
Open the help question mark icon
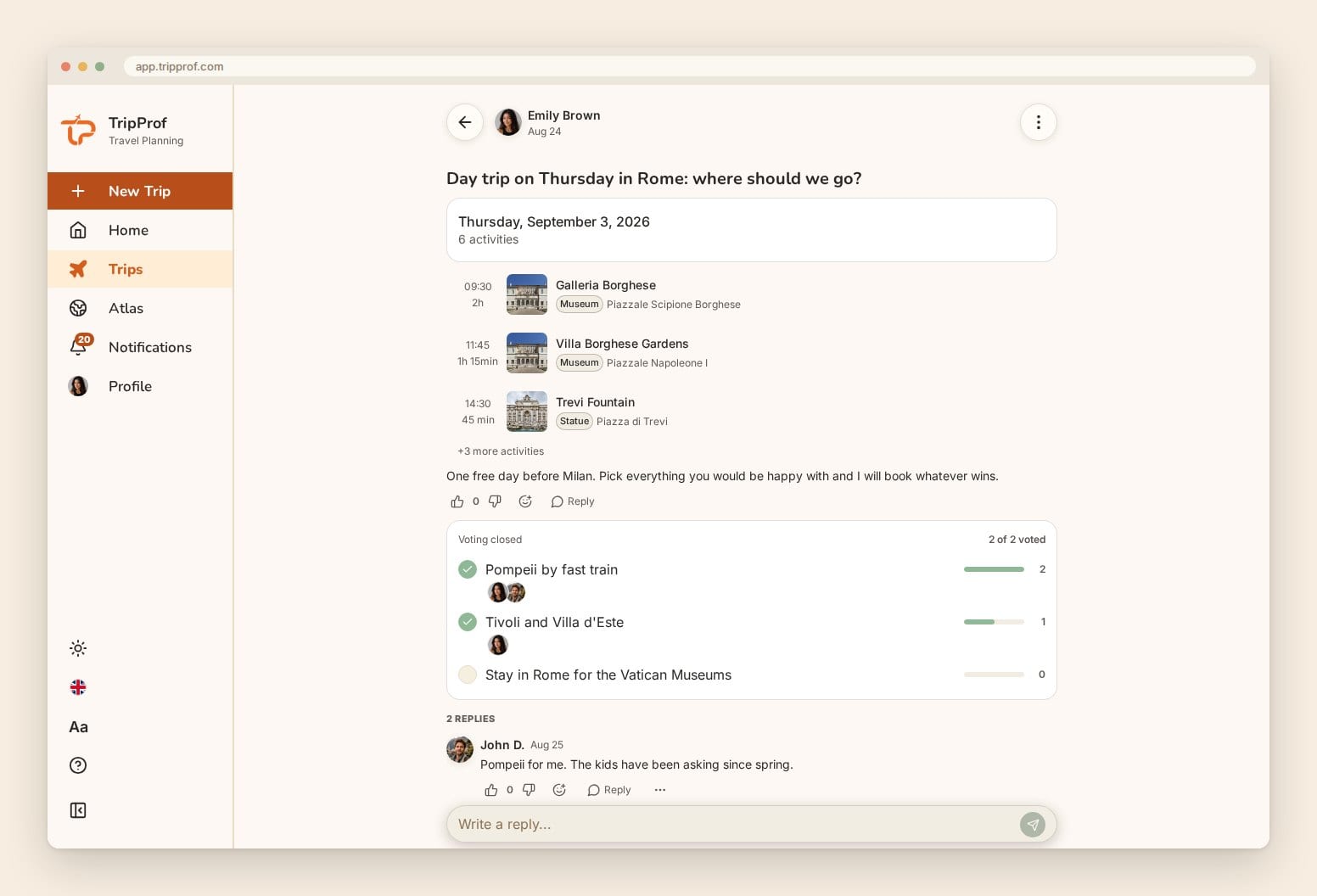click(x=78, y=765)
